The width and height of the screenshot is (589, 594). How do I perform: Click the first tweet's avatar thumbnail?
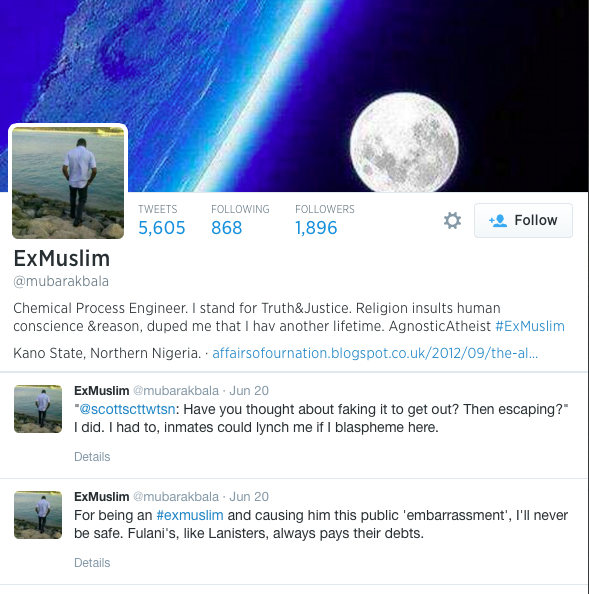[38, 409]
